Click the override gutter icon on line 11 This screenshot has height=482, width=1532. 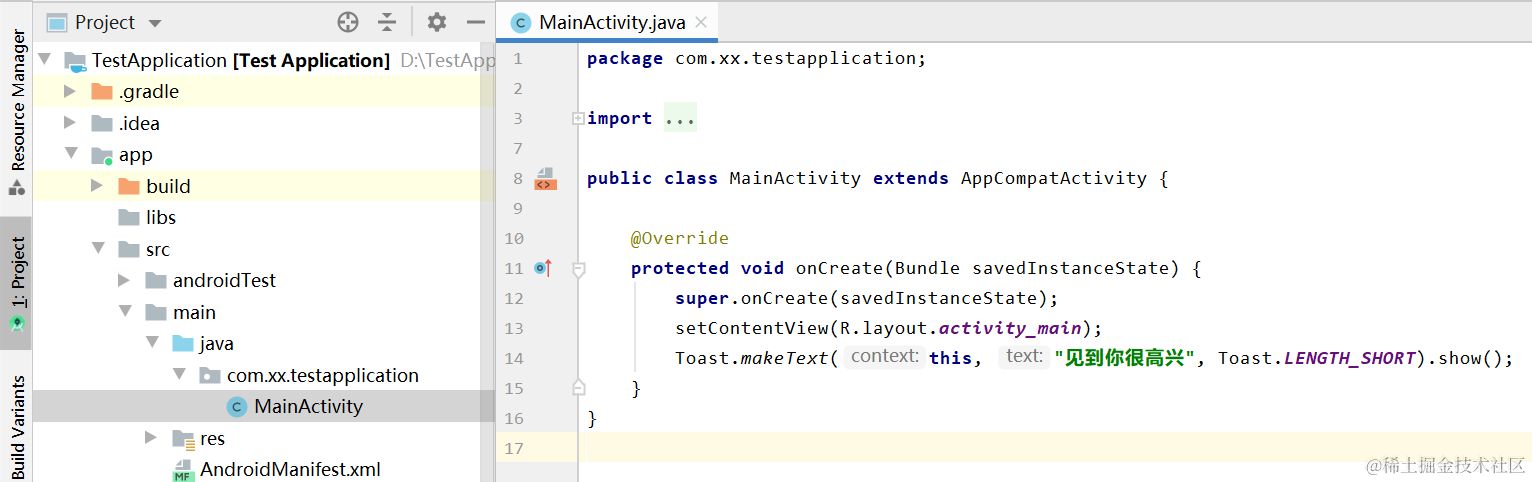(543, 268)
